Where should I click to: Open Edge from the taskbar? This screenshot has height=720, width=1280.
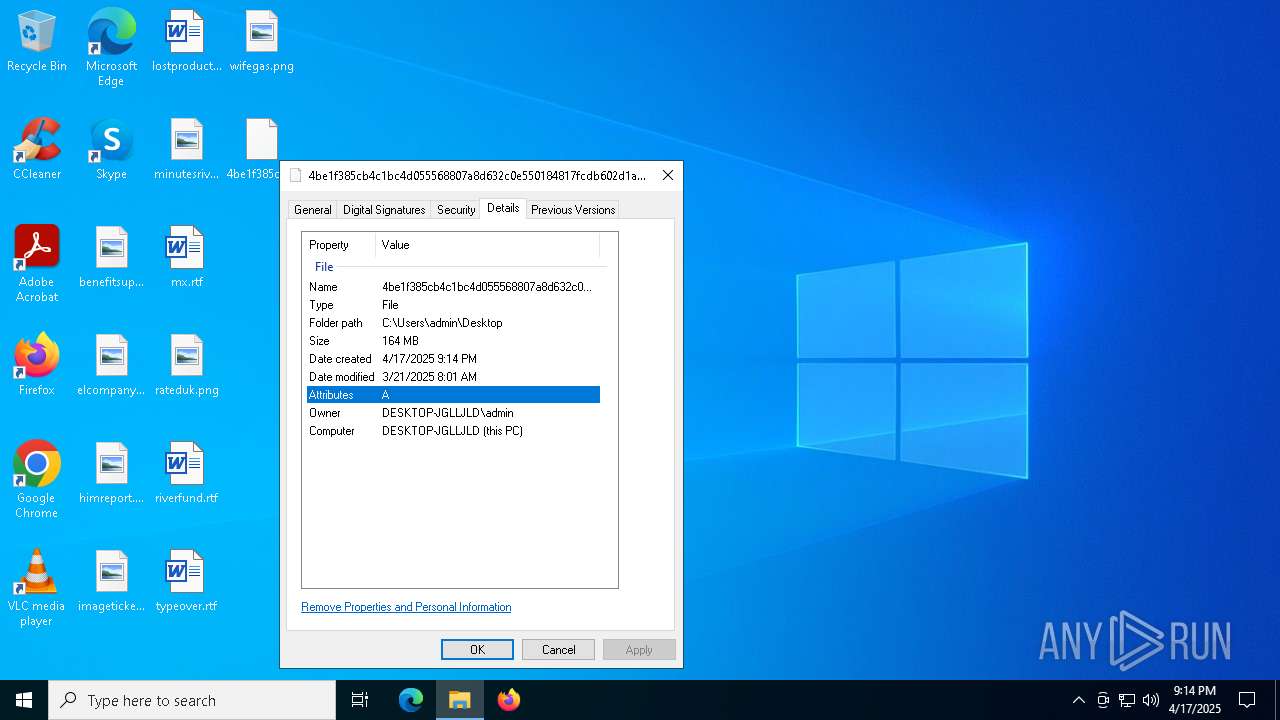point(411,700)
